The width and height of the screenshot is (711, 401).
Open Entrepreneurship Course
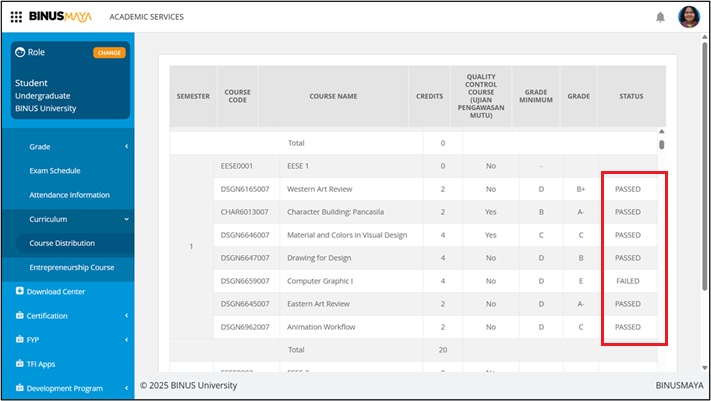72,267
